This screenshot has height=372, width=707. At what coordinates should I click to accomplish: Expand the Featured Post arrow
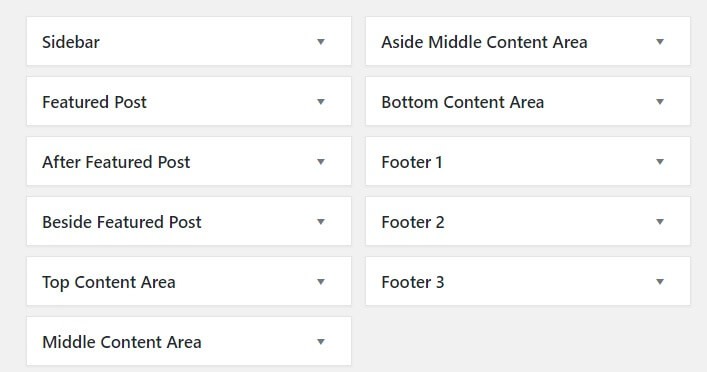point(321,102)
